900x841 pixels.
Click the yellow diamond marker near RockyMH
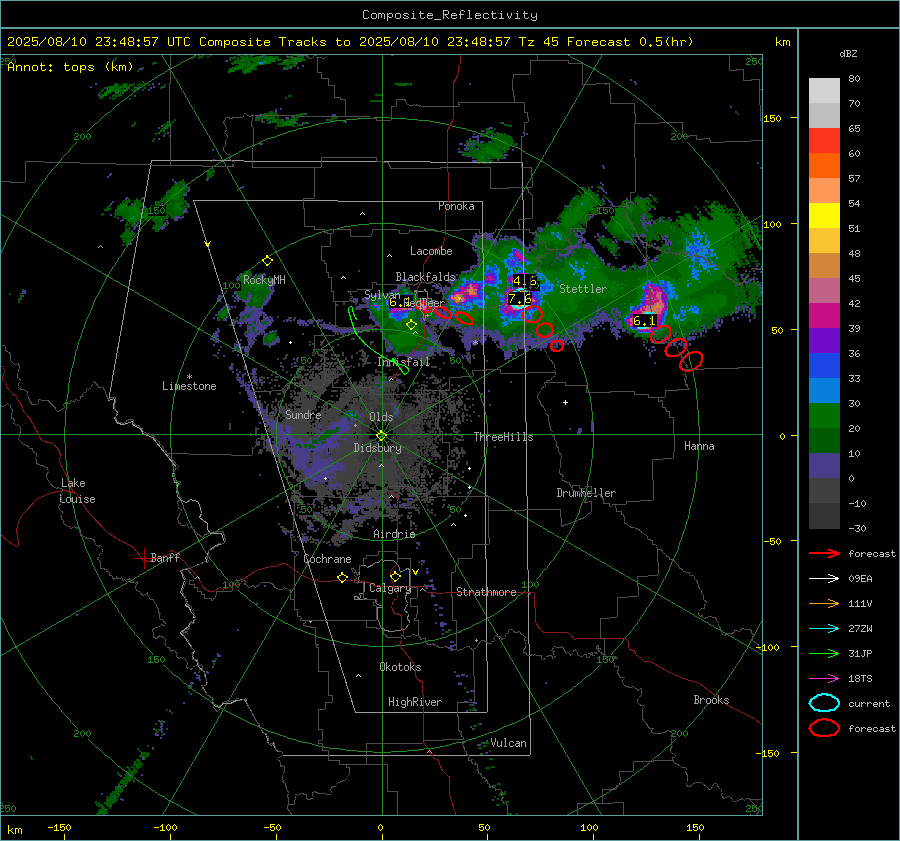(x=267, y=261)
